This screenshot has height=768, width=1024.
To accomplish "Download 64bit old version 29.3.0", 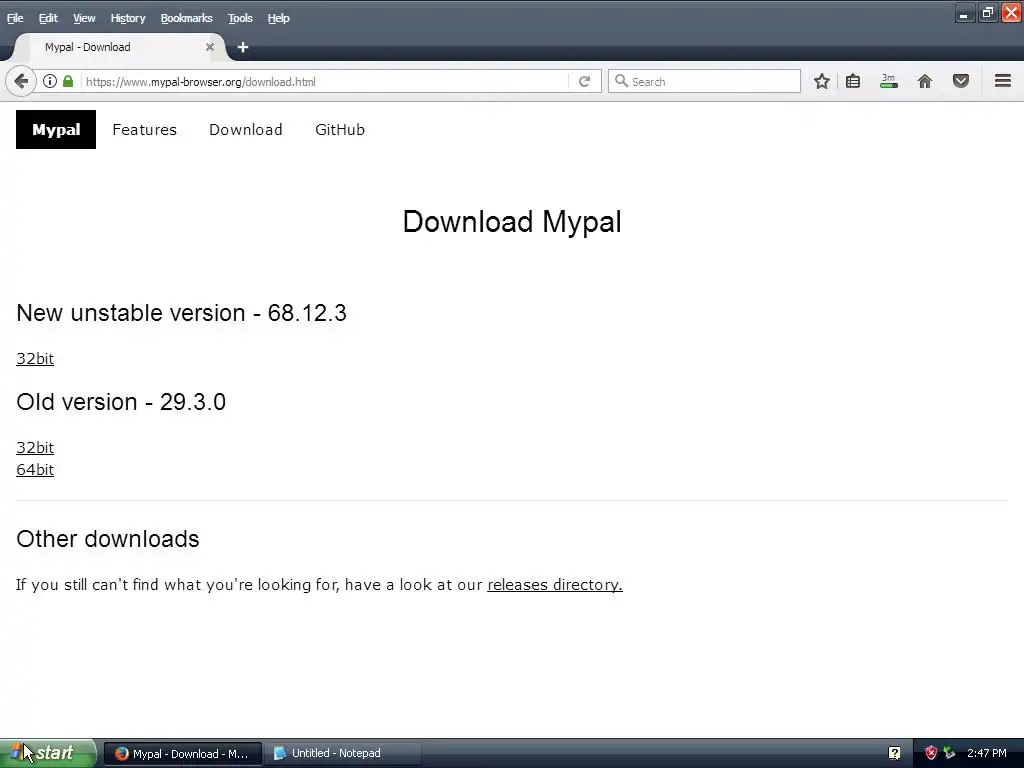I will point(35,470).
